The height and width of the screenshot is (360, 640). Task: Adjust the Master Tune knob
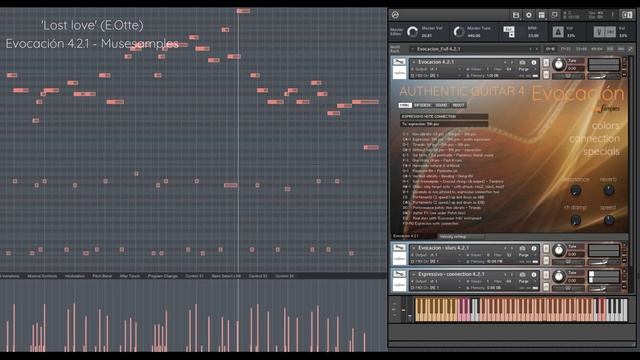(459, 32)
